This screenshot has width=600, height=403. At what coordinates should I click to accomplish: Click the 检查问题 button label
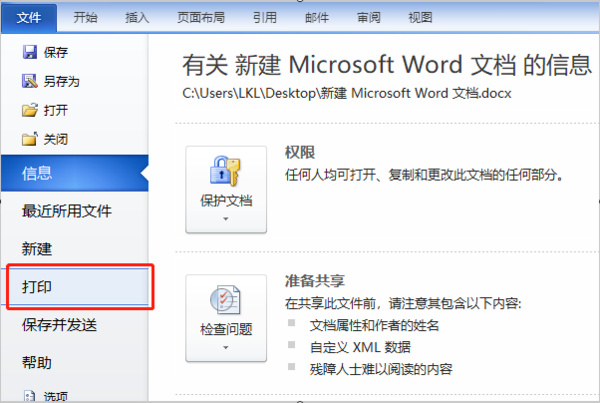click(226, 329)
